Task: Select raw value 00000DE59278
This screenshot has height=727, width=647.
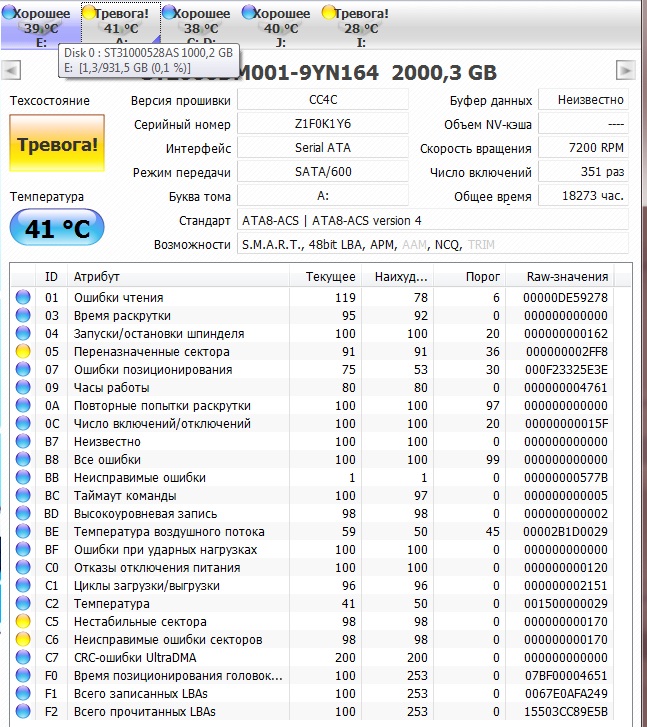Action: 565,298
